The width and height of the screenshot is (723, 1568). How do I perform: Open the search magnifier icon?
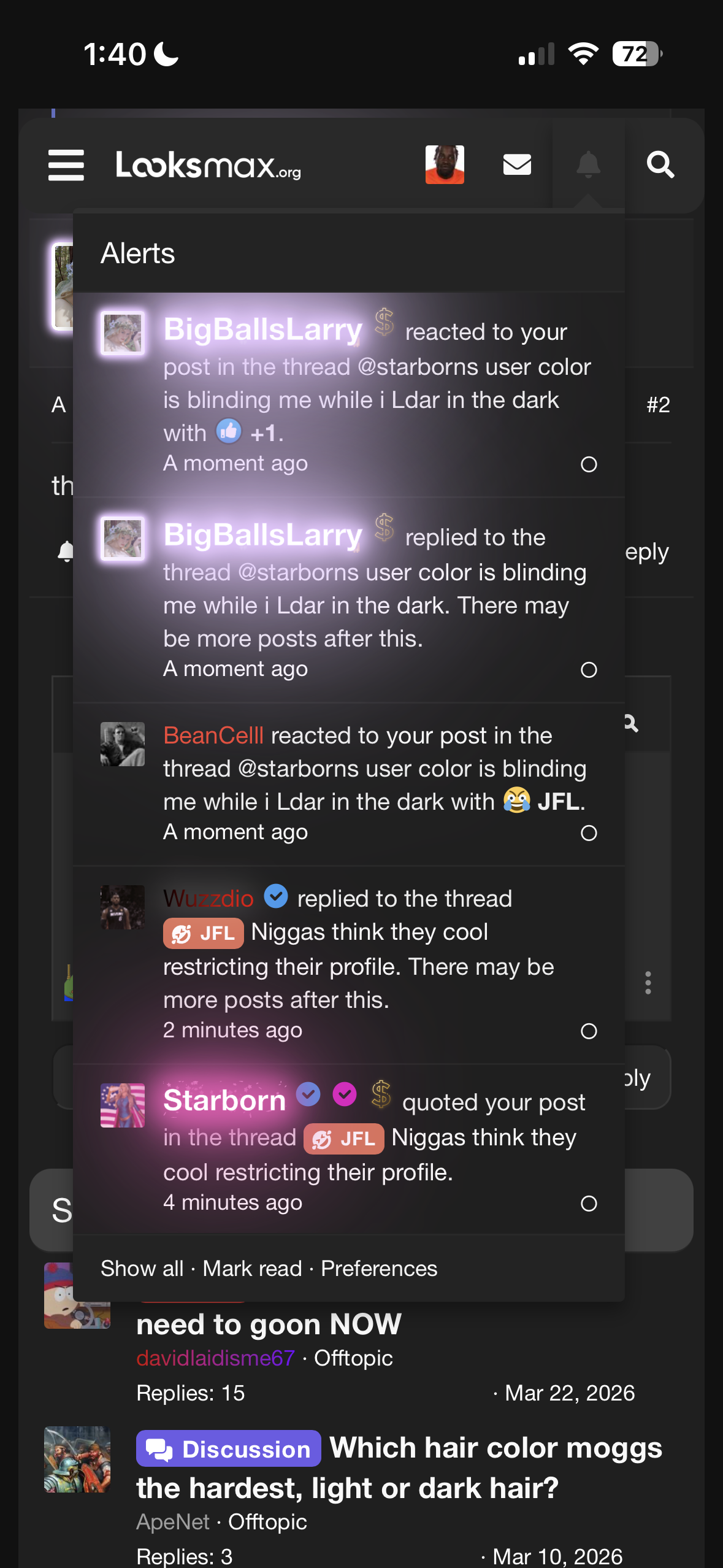[660, 164]
